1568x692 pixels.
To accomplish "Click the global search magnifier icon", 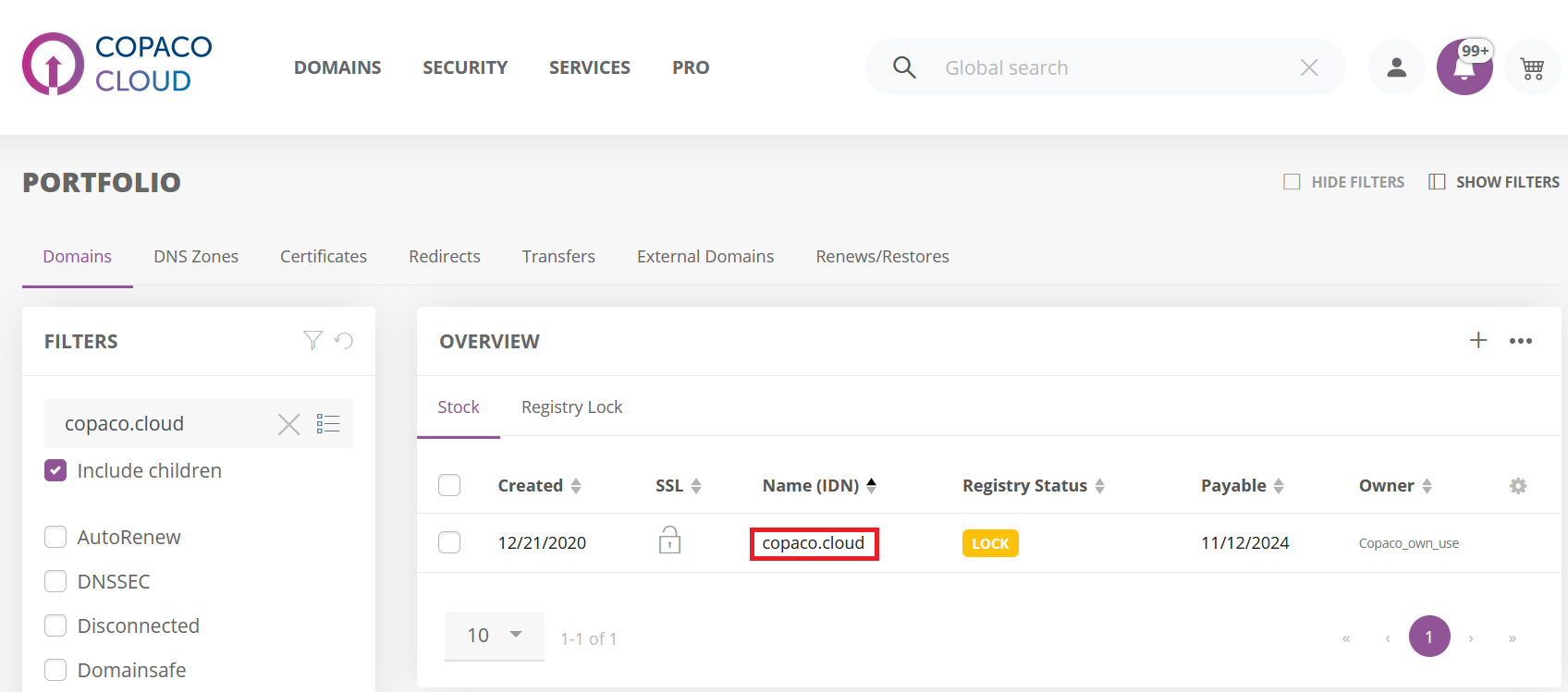I will (904, 67).
